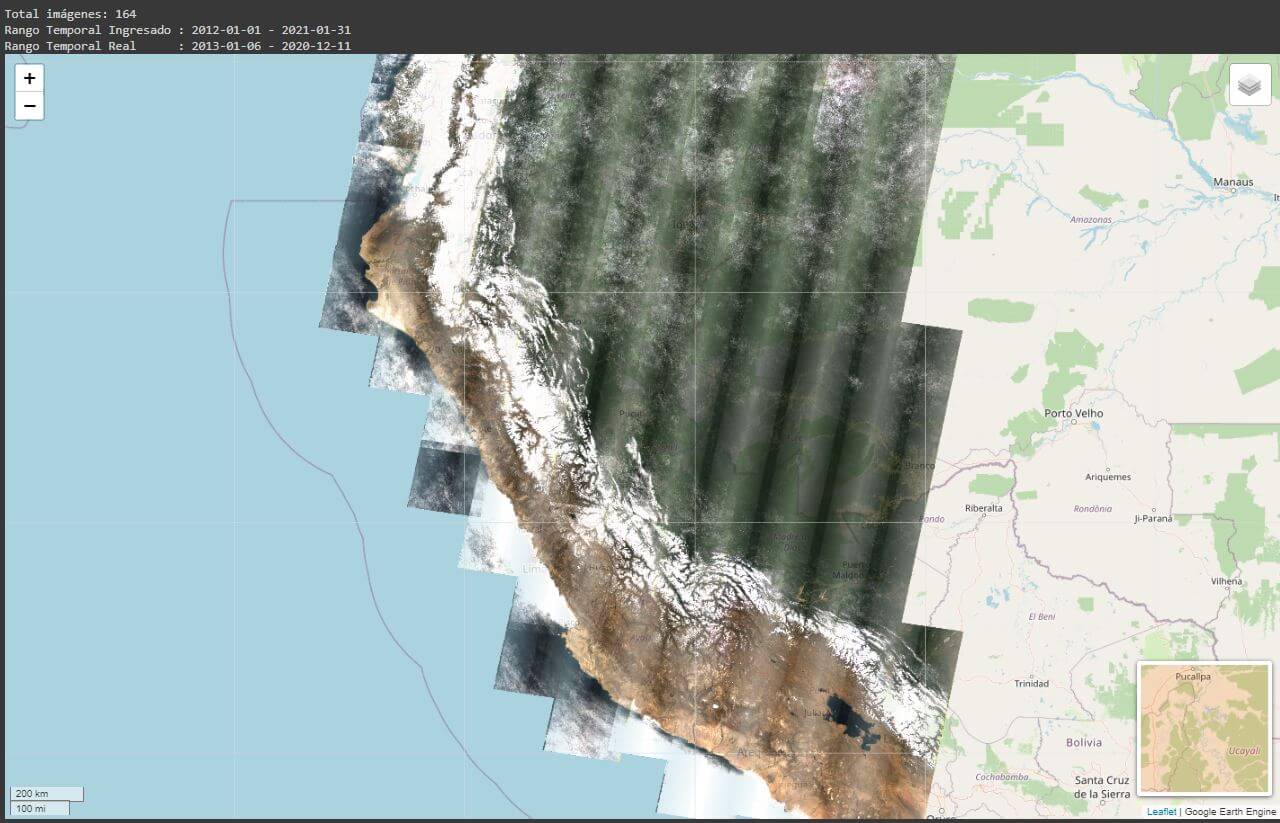Image resolution: width=1280 pixels, height=823 pixels.
Task: Click the minimap overview thumbnail
Action: pos(1204,728)
